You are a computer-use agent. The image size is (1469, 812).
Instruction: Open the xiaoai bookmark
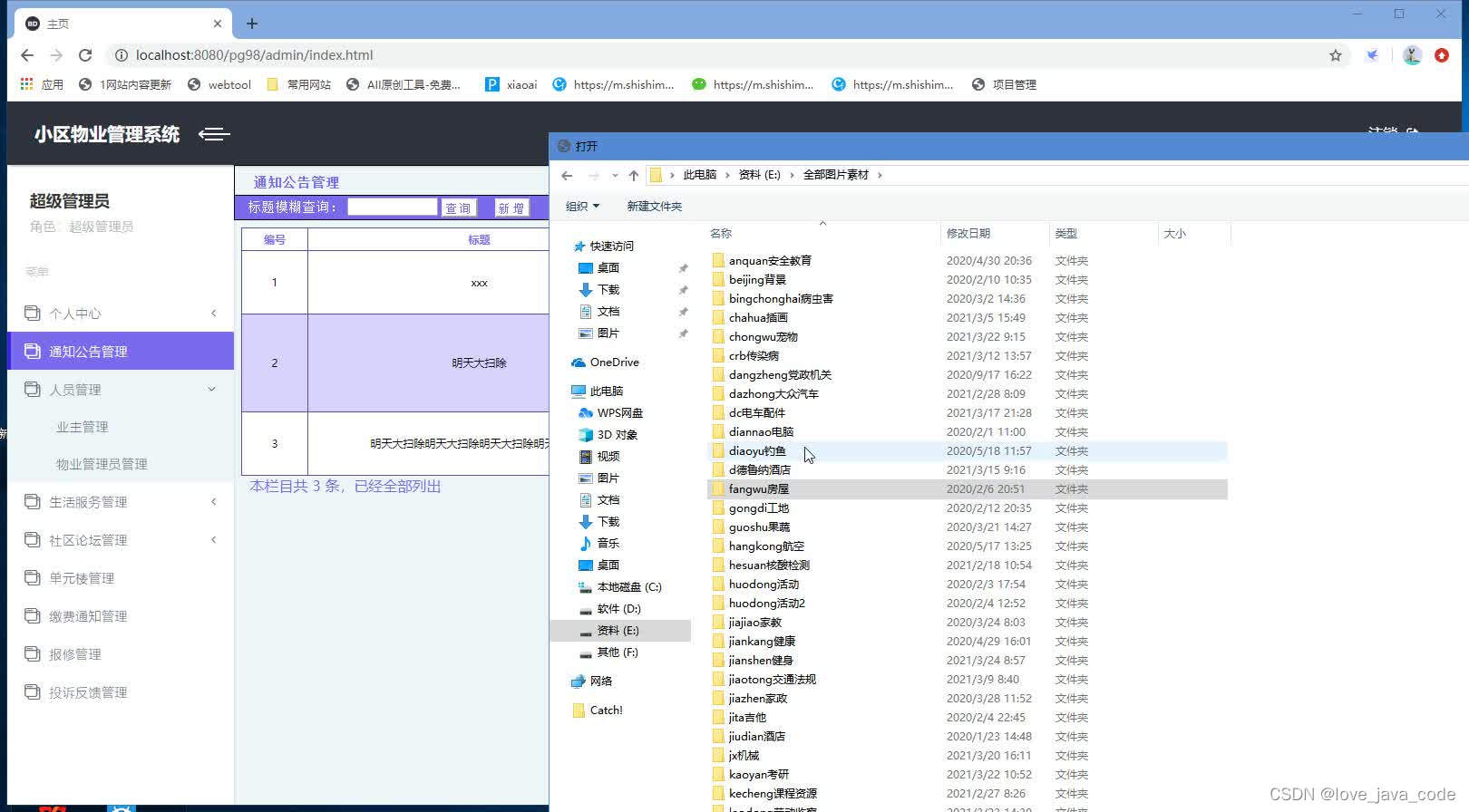[511, 84]
